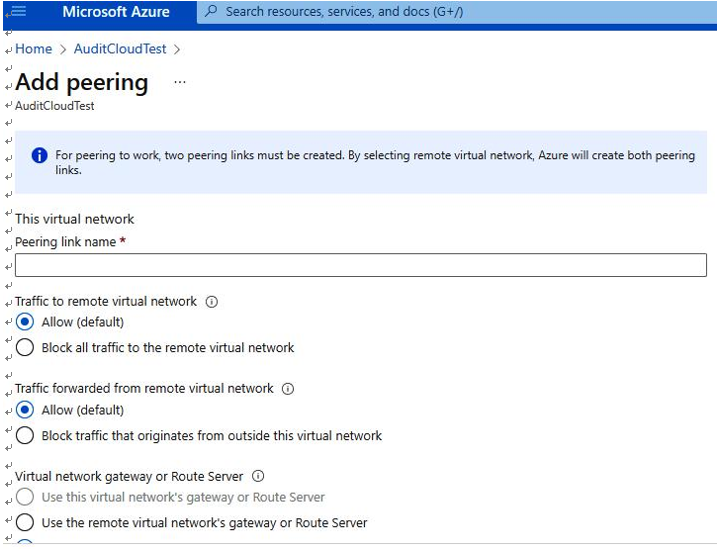This screenshot has width=722, height=549.
Task: Click the blue info icon in banner
Action: coord(40,156)
